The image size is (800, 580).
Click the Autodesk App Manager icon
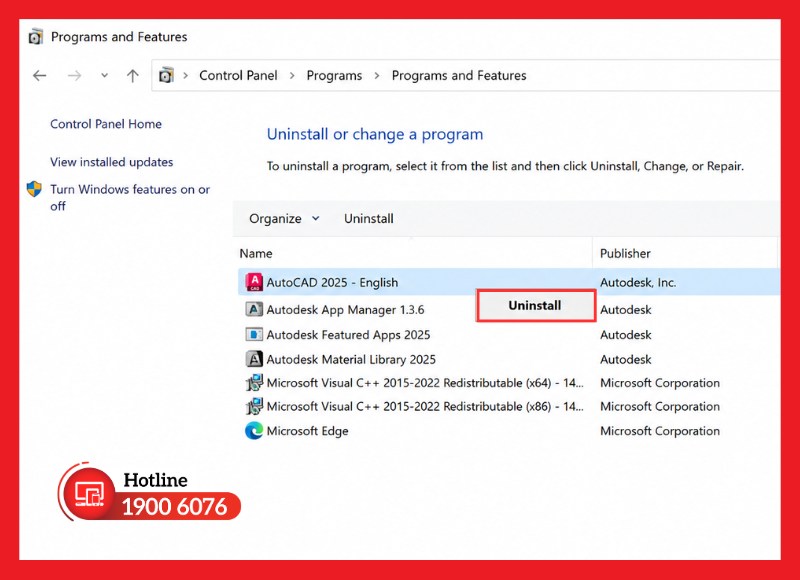[254, 309]
